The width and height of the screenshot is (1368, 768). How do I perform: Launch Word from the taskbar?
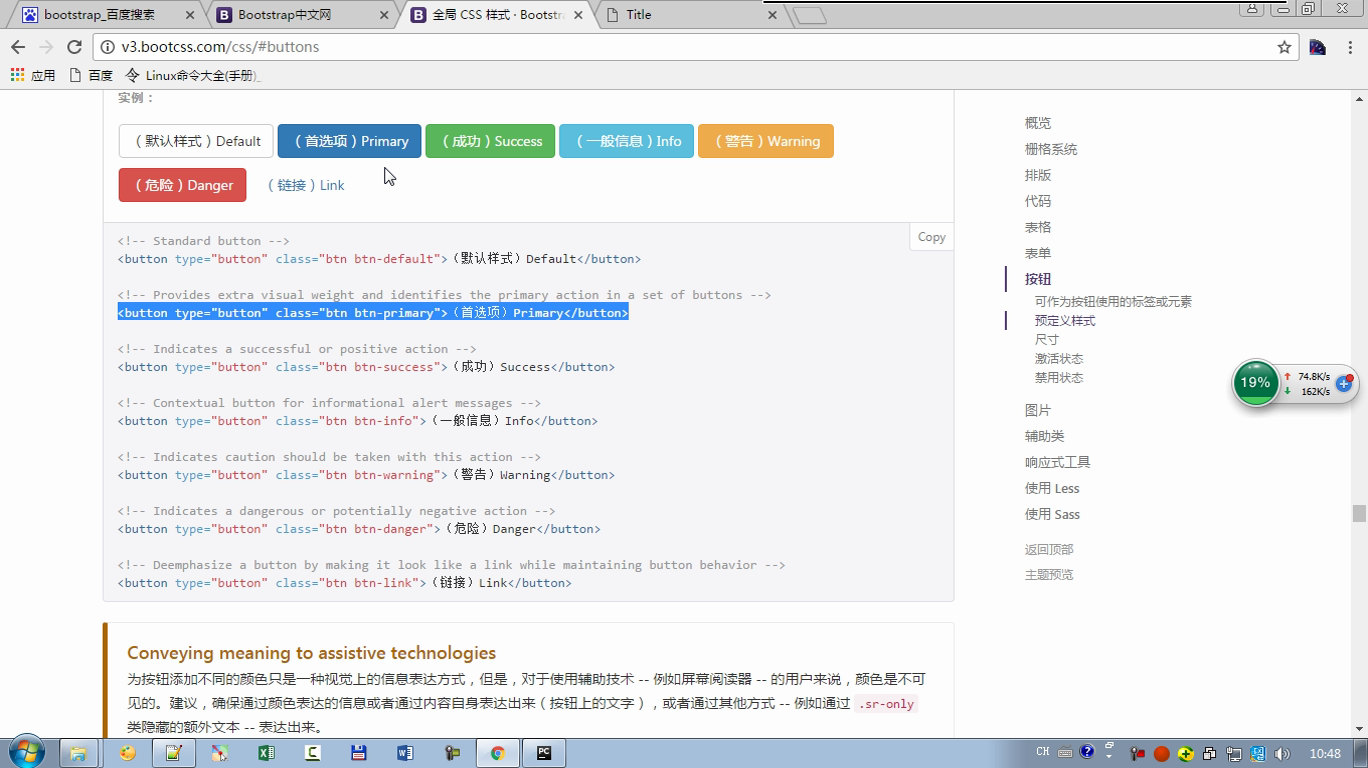click(405, 753)
